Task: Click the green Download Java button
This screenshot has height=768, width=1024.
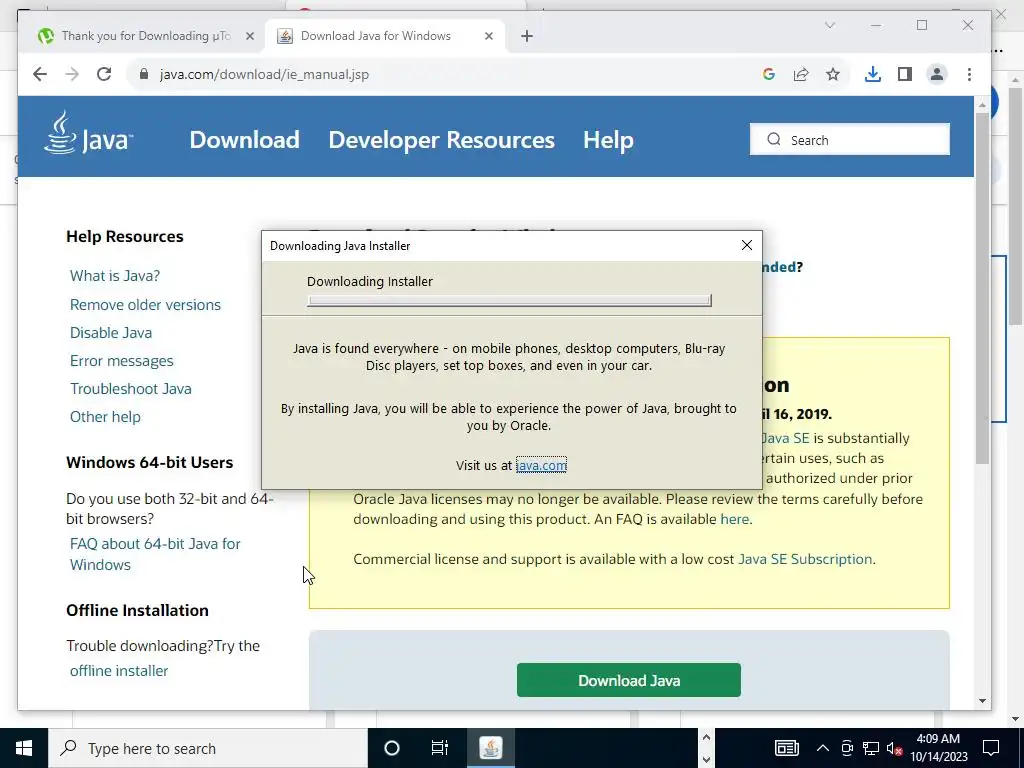Action: point(629,680)
